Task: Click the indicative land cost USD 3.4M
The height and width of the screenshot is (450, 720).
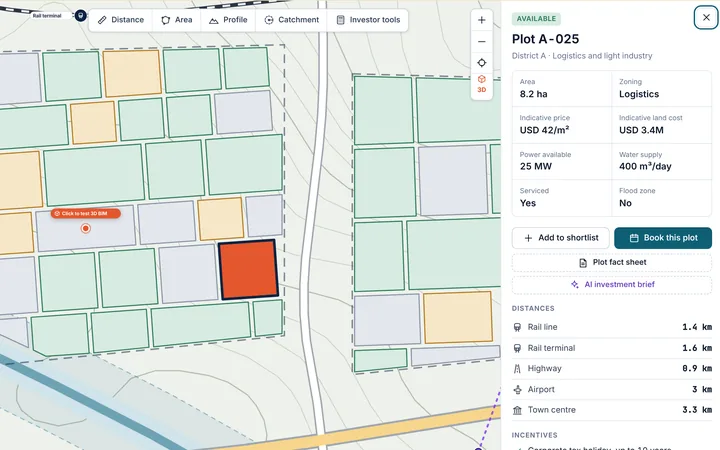Action: [x=641, y=130]
